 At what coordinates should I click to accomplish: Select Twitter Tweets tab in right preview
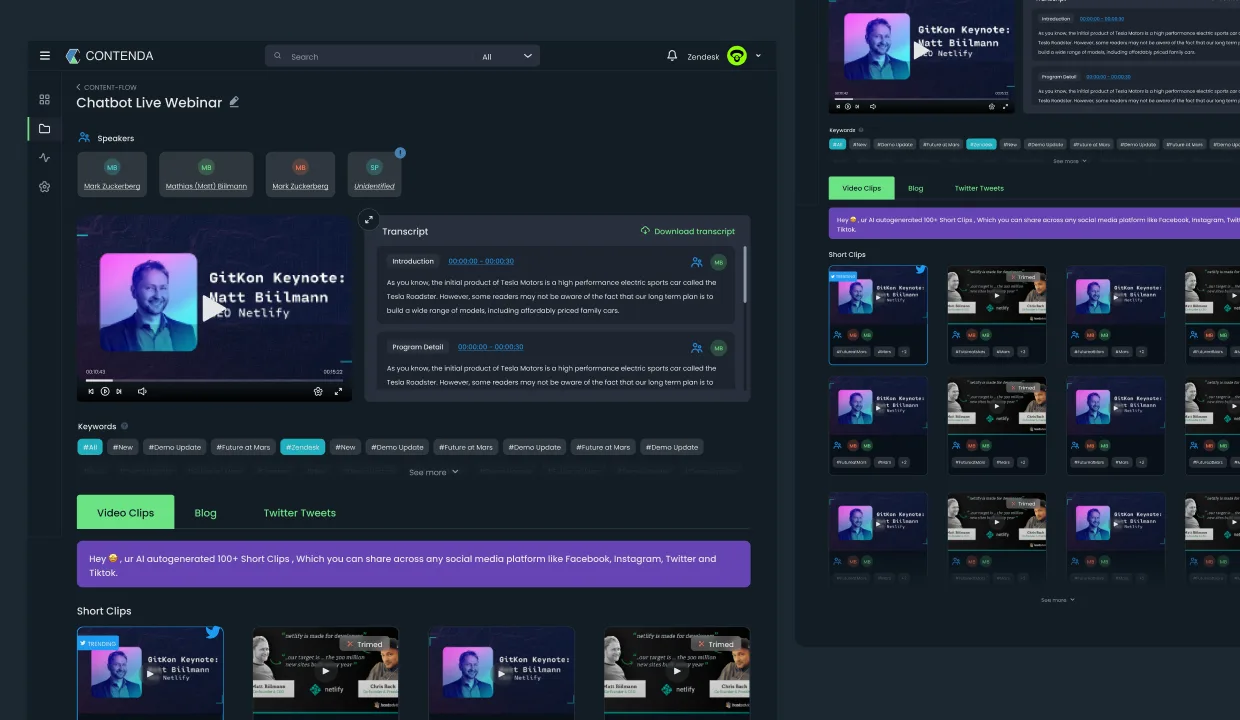[979, 188]
